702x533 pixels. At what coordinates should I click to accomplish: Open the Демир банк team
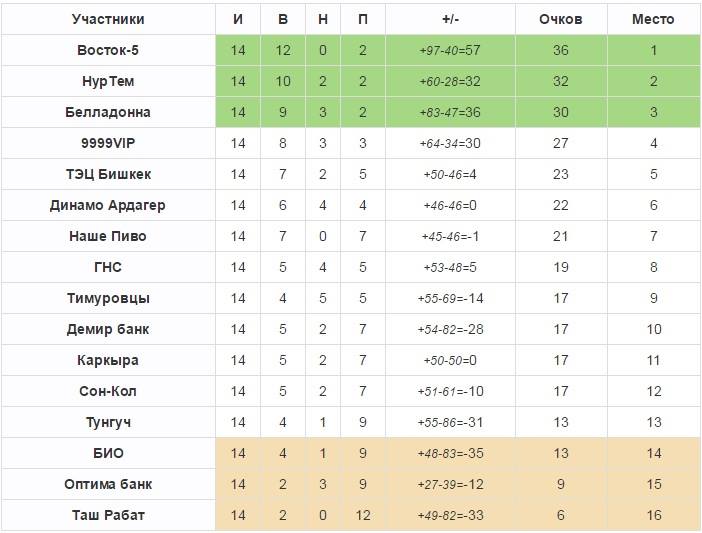tap(108, 329)
